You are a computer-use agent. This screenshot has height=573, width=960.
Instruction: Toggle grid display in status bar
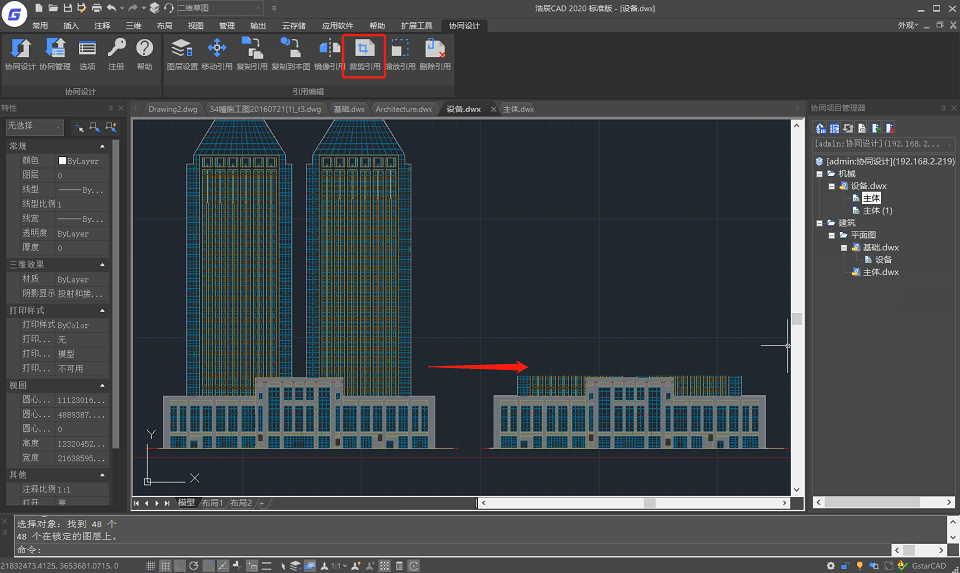[165, 566]
